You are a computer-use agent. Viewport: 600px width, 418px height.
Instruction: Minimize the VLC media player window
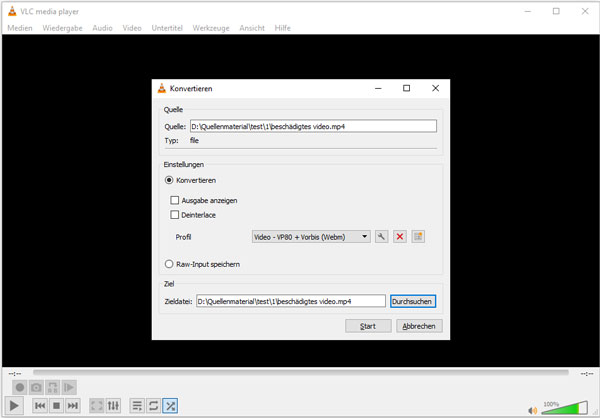[x=528, y=11]
